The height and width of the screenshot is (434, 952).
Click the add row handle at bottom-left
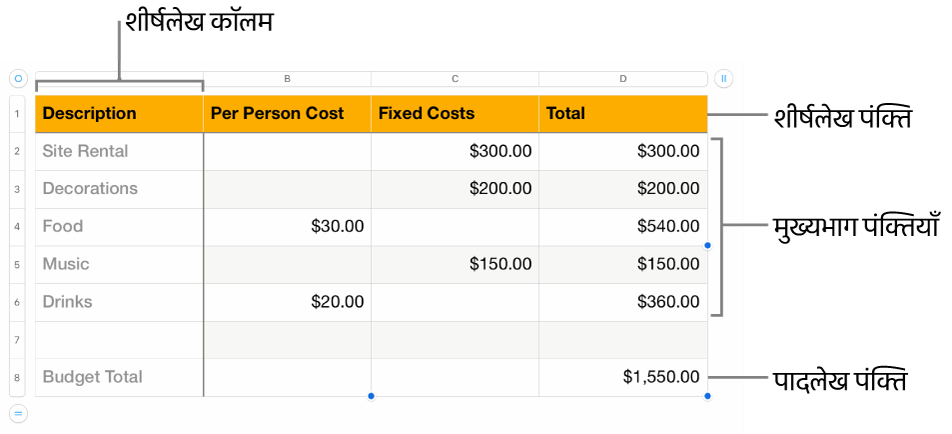click(18, 413)
